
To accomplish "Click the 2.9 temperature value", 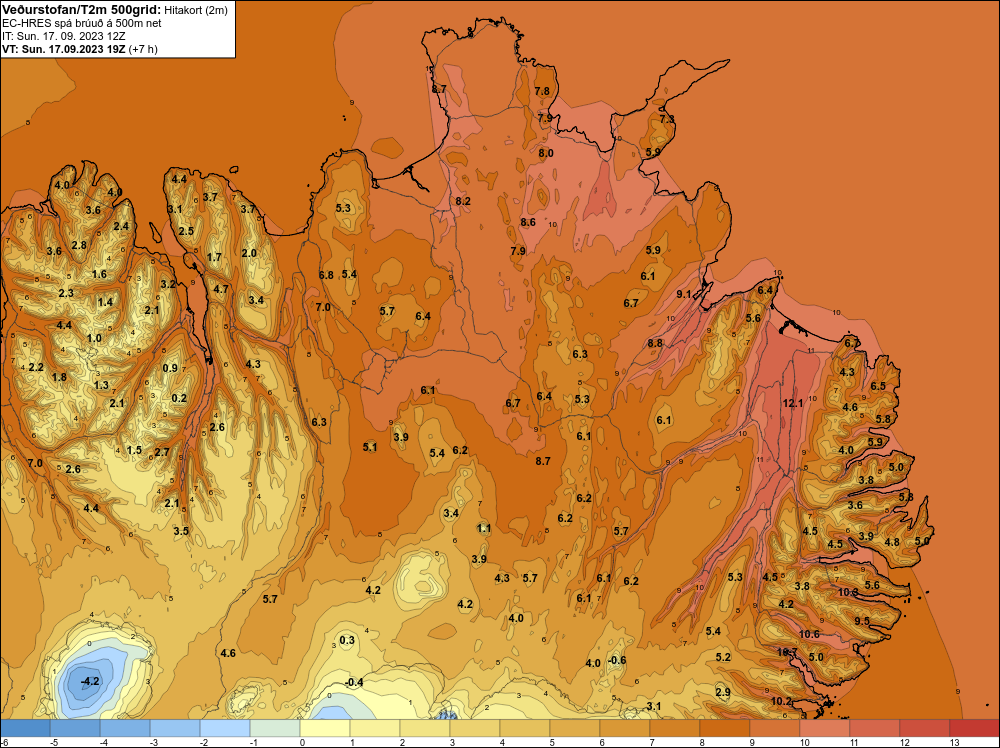I will [x=723, y=693].
